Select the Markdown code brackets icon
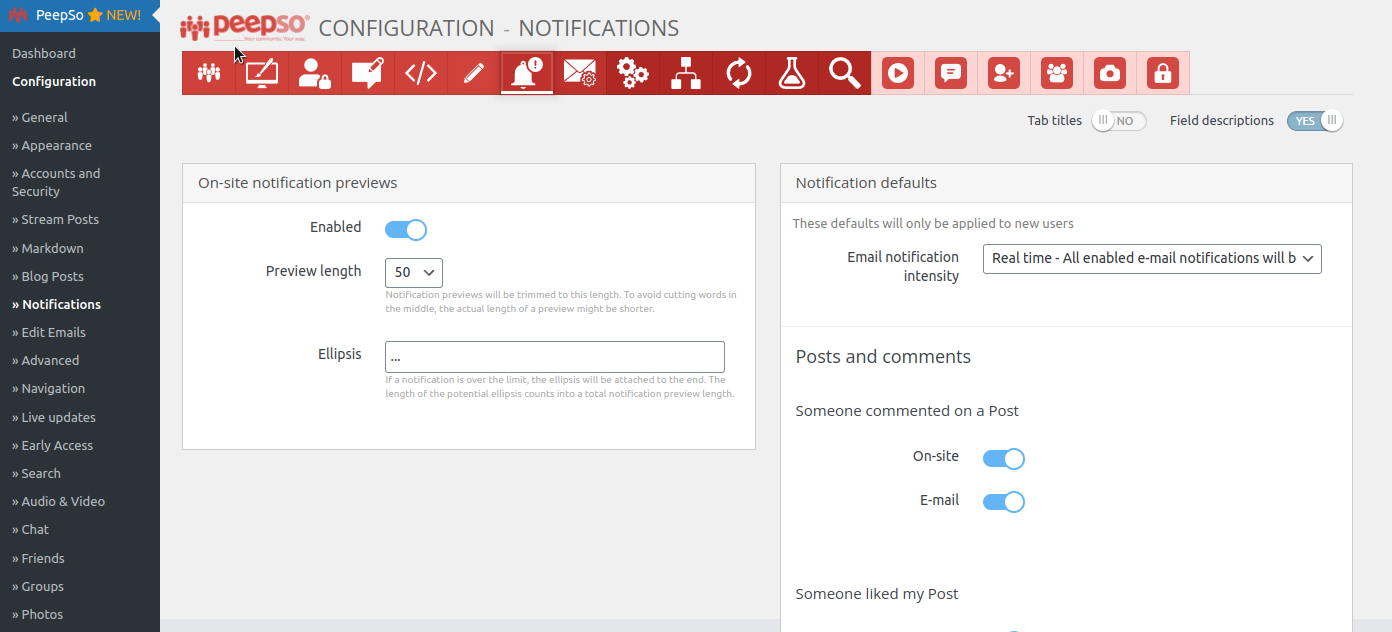The width and height of the screenshot is (1392, 632). 421,73
